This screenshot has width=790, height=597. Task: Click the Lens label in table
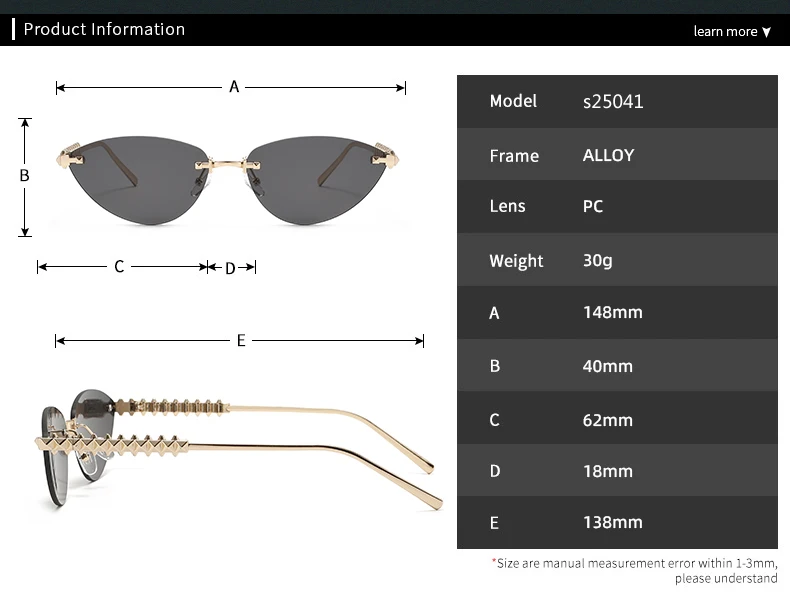pos(507,206)
